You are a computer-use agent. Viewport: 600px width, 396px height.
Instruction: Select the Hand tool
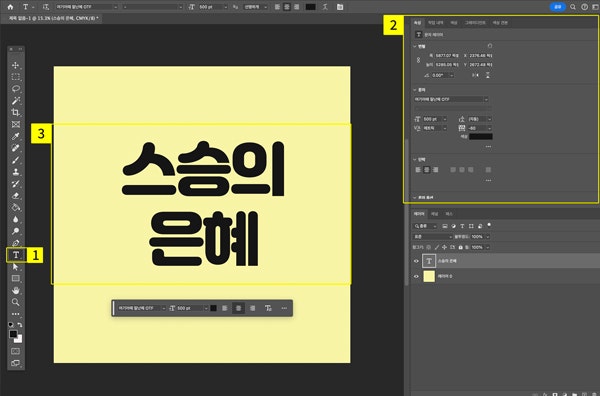[16, 290]
